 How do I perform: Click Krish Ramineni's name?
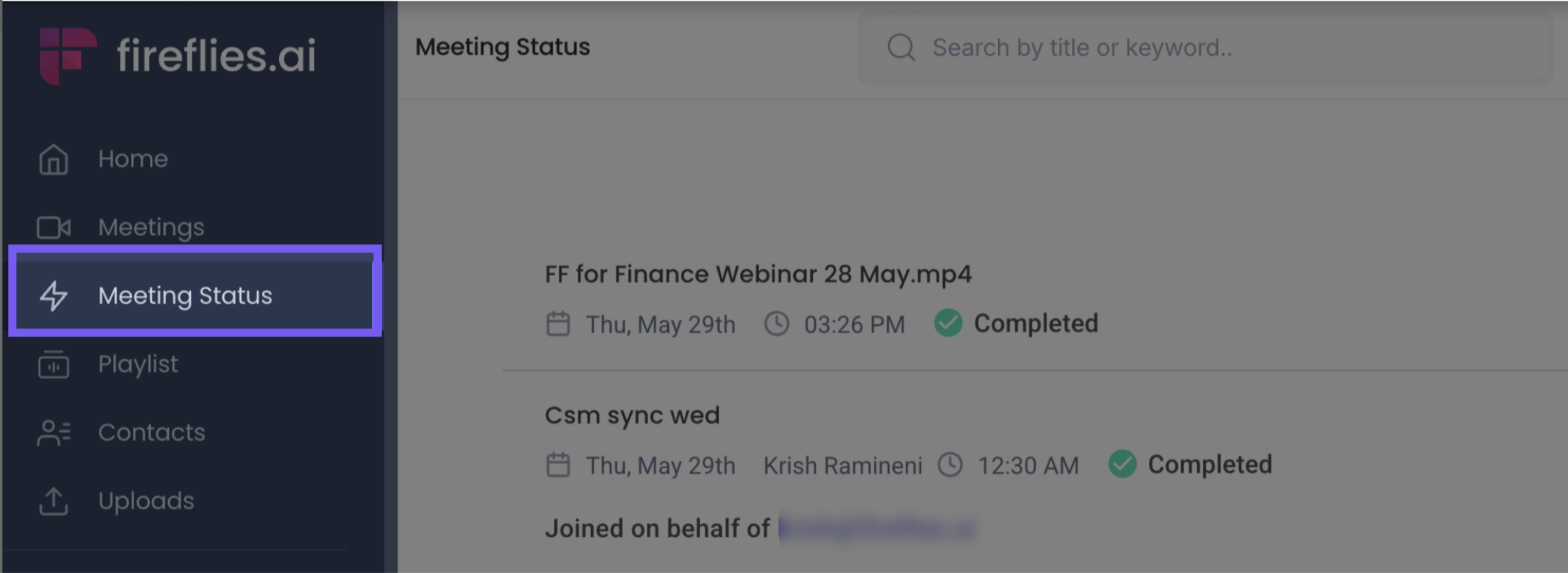tap(842, 465)
